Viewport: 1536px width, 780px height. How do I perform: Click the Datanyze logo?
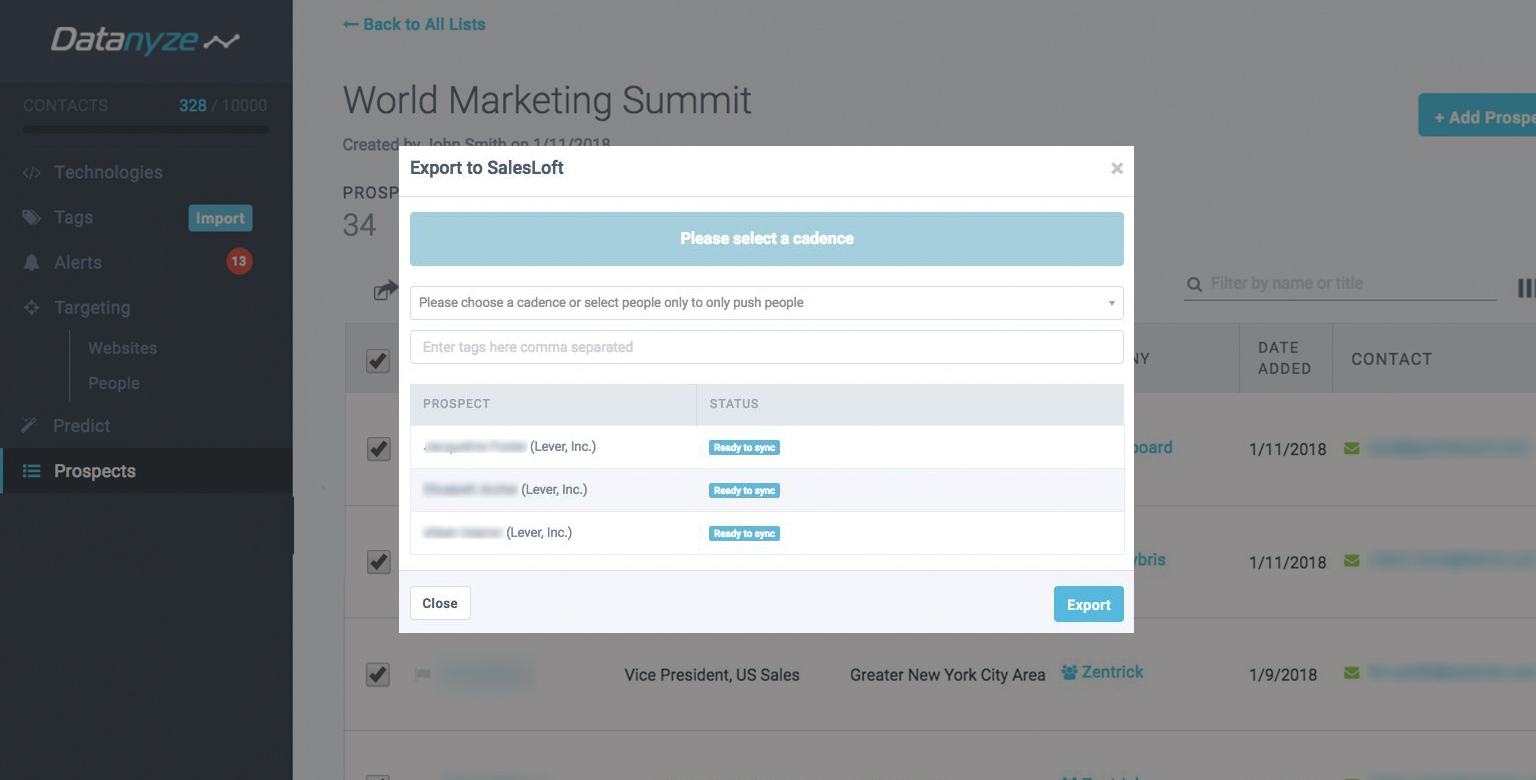145,41
